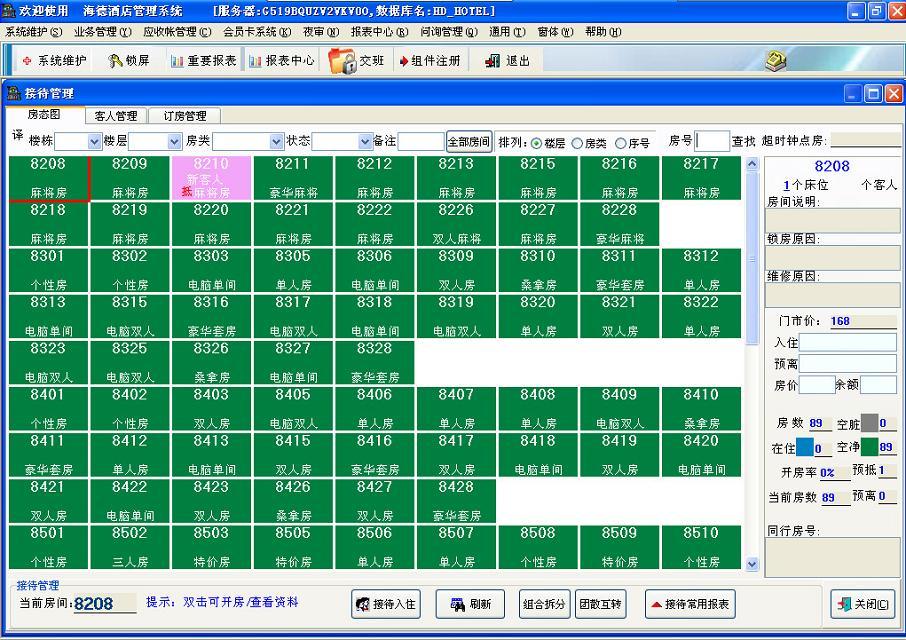Expand the 楼栋 building dropdown
Screen dimensions: 906x640
coord(94,142)
